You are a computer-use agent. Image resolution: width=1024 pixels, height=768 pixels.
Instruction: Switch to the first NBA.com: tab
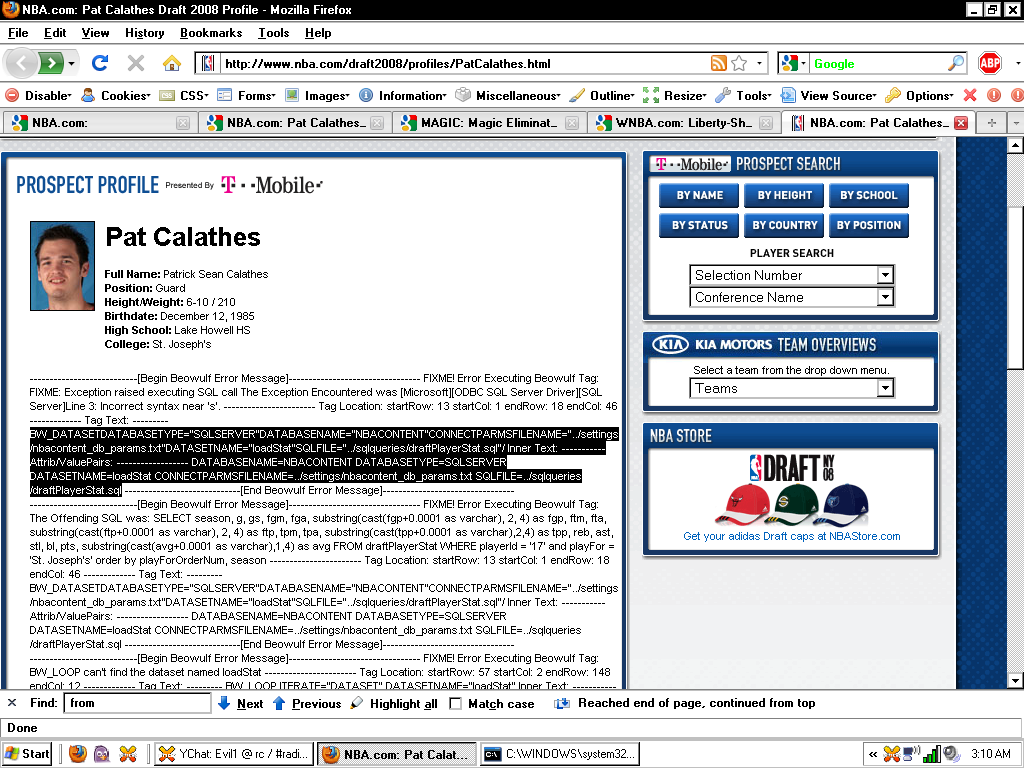99,123
